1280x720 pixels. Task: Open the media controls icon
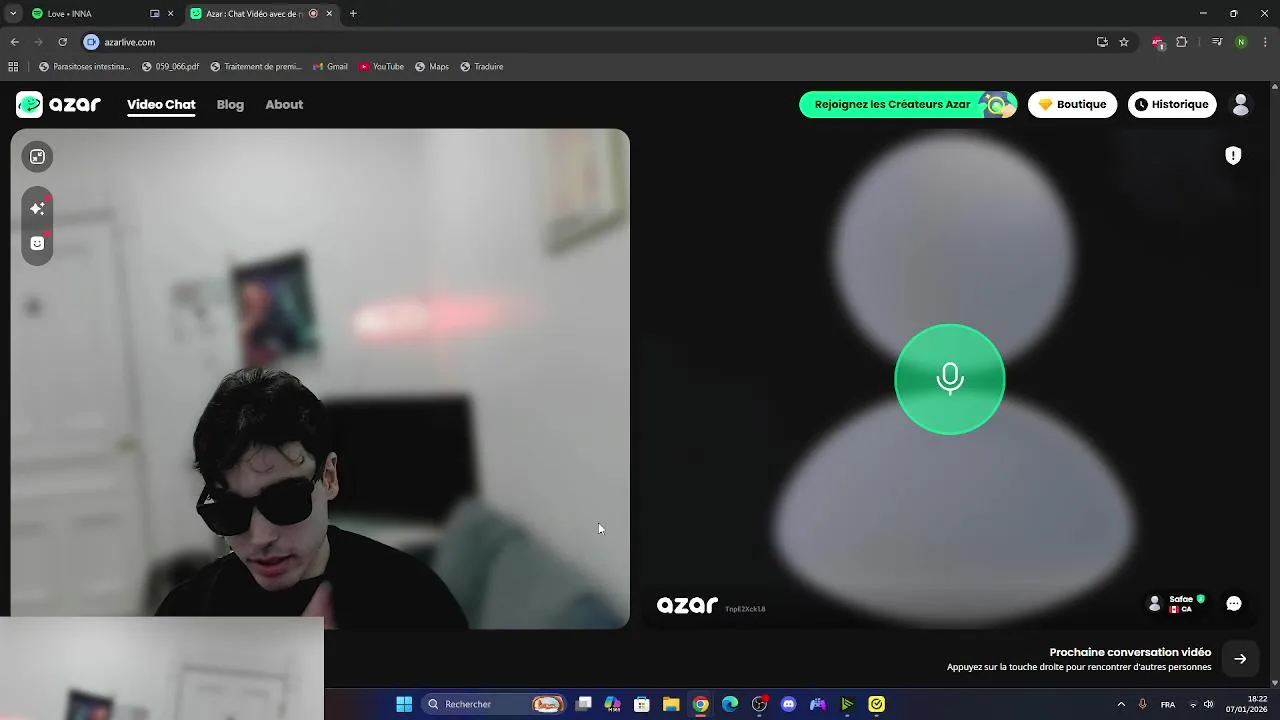(x=1217, y=42)
